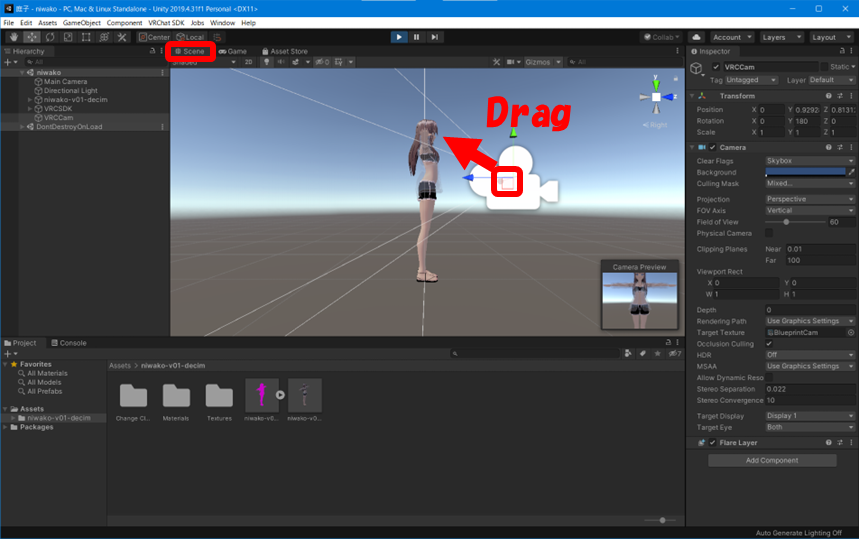859x539 pixels.
Task: Select the Hand tool in the toolbar
Action: [x=13, y=37]
